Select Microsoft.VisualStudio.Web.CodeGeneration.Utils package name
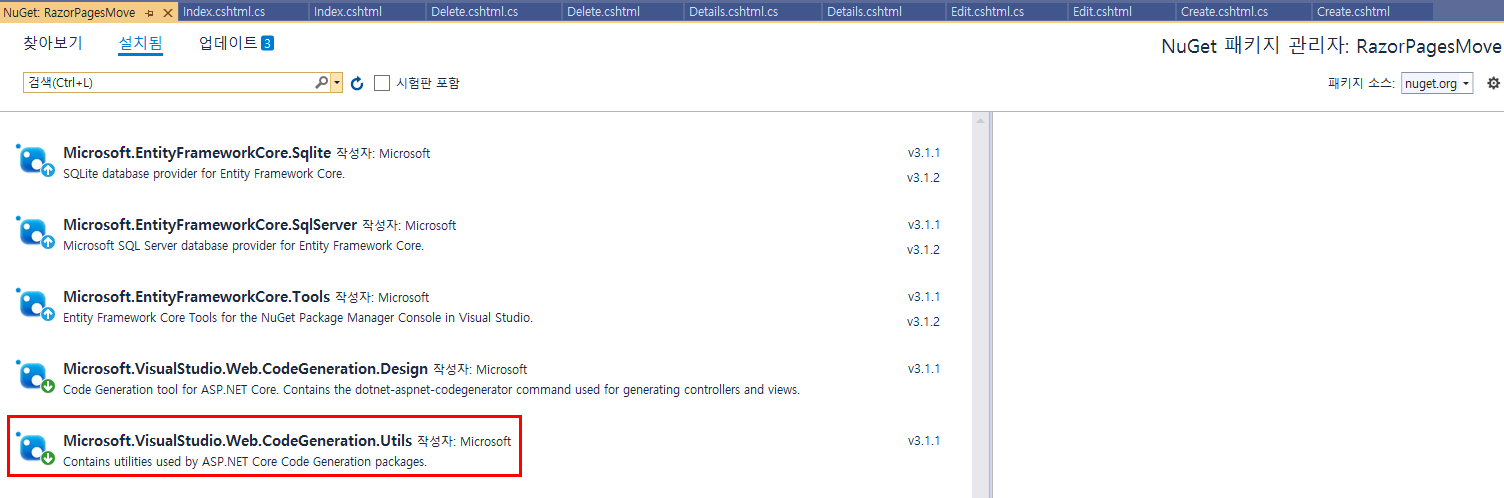The image size is (1504, 498). [238, 441]
